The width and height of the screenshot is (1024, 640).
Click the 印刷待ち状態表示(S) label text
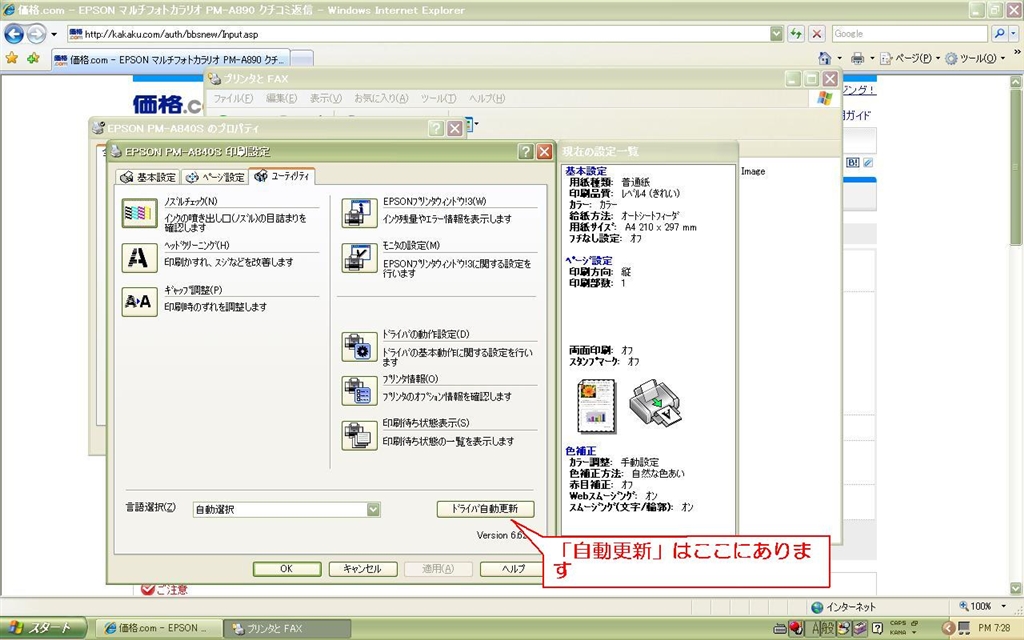coord(426,423)
